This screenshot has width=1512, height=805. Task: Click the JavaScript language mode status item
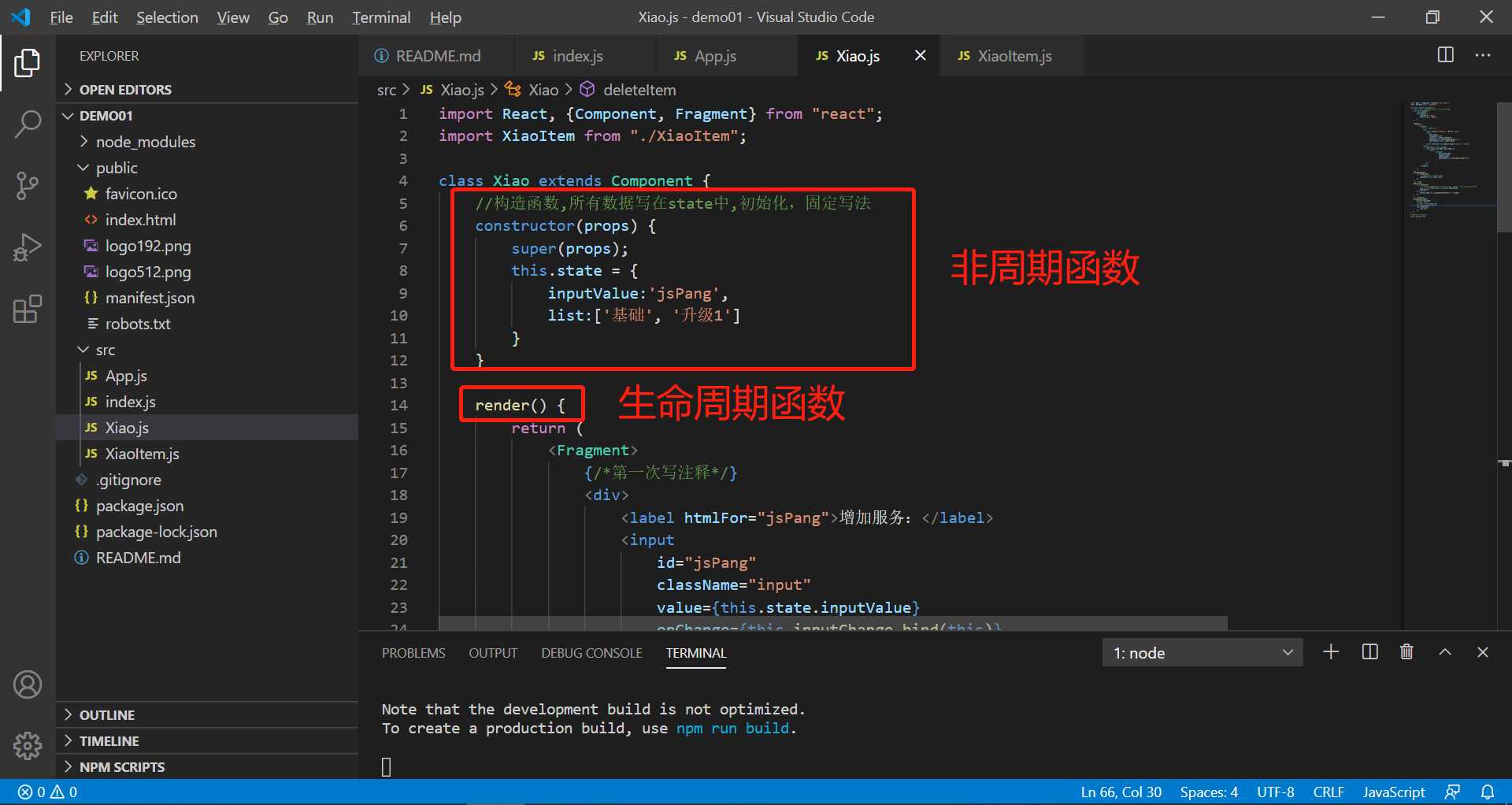[x=1394, y=792]
